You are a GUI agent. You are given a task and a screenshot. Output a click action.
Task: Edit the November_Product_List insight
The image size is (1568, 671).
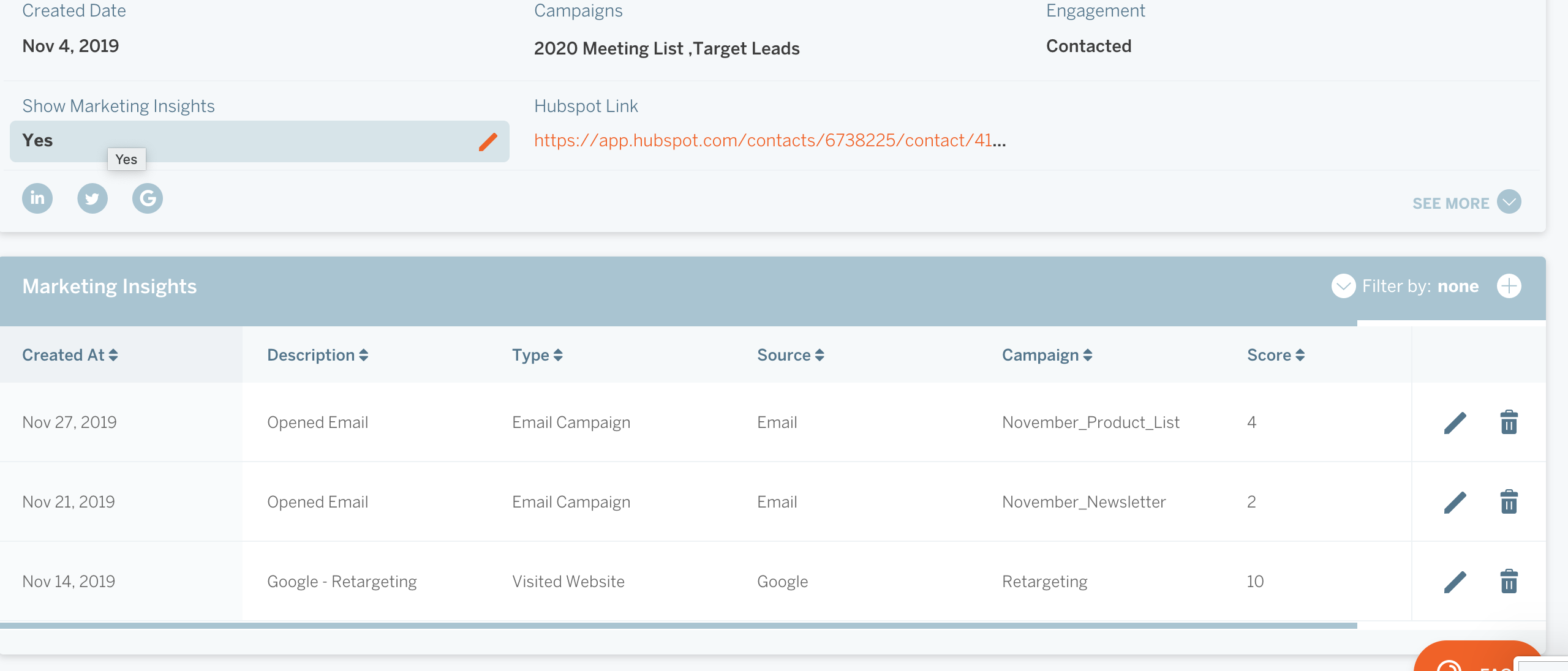coord(1455,422)
